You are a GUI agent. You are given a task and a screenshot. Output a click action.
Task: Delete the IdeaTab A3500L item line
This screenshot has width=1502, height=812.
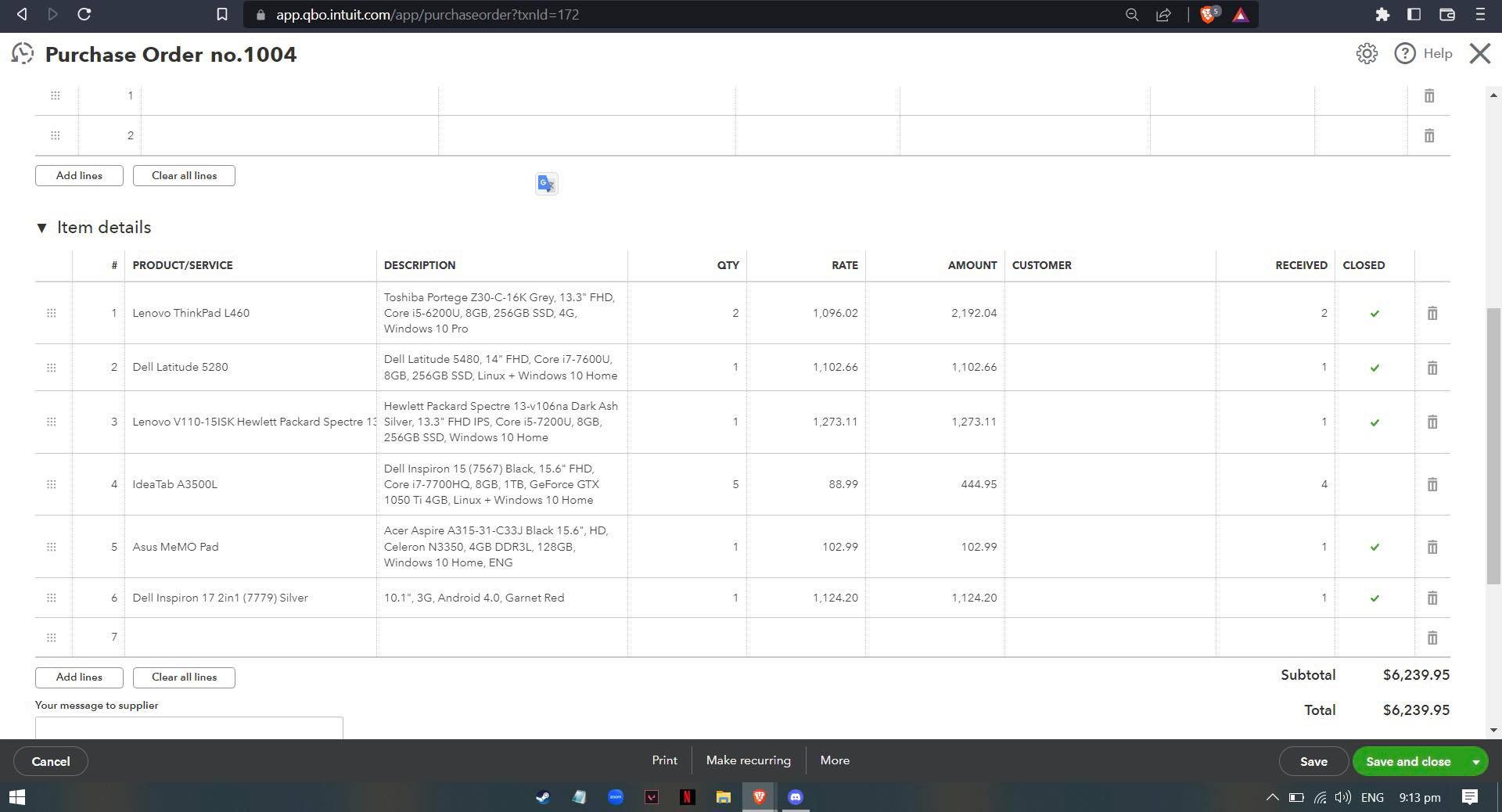click(x=1432, y=484)
